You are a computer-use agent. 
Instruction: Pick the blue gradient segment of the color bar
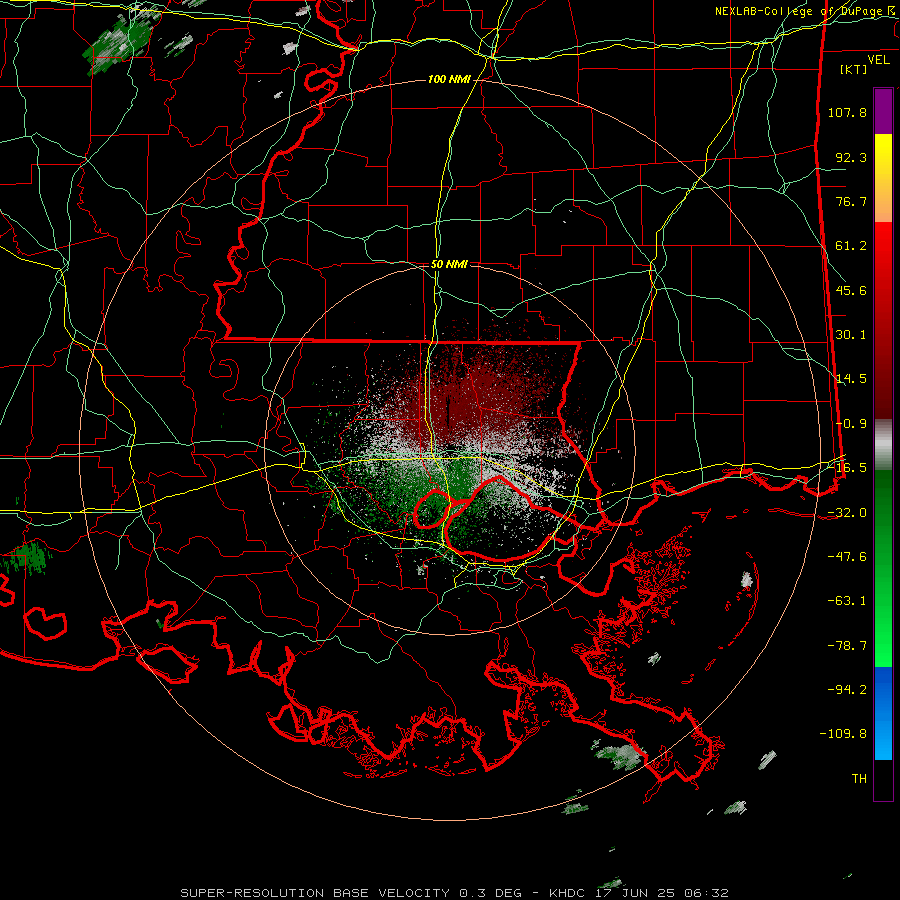click(883, 713)
